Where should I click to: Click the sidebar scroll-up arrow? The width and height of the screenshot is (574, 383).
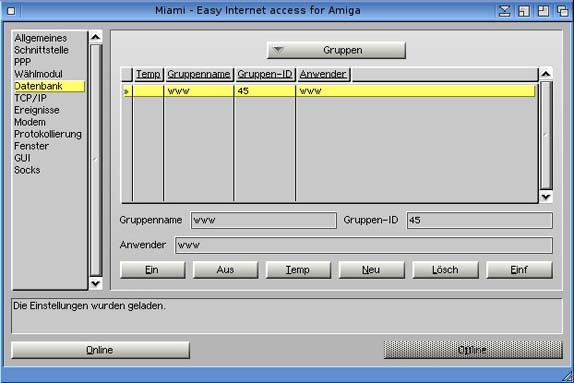click(x=96, y=37)
